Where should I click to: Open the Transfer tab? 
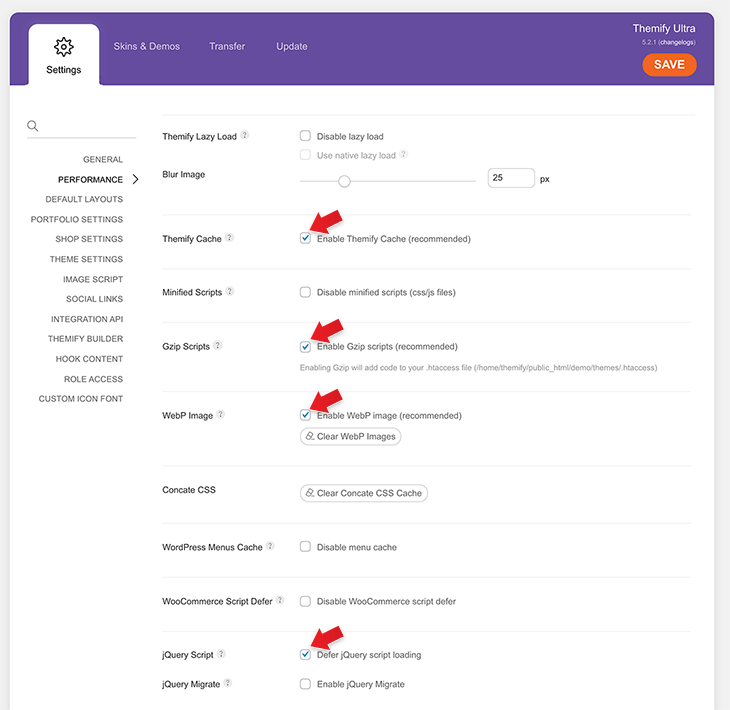[x=227, y=46]
